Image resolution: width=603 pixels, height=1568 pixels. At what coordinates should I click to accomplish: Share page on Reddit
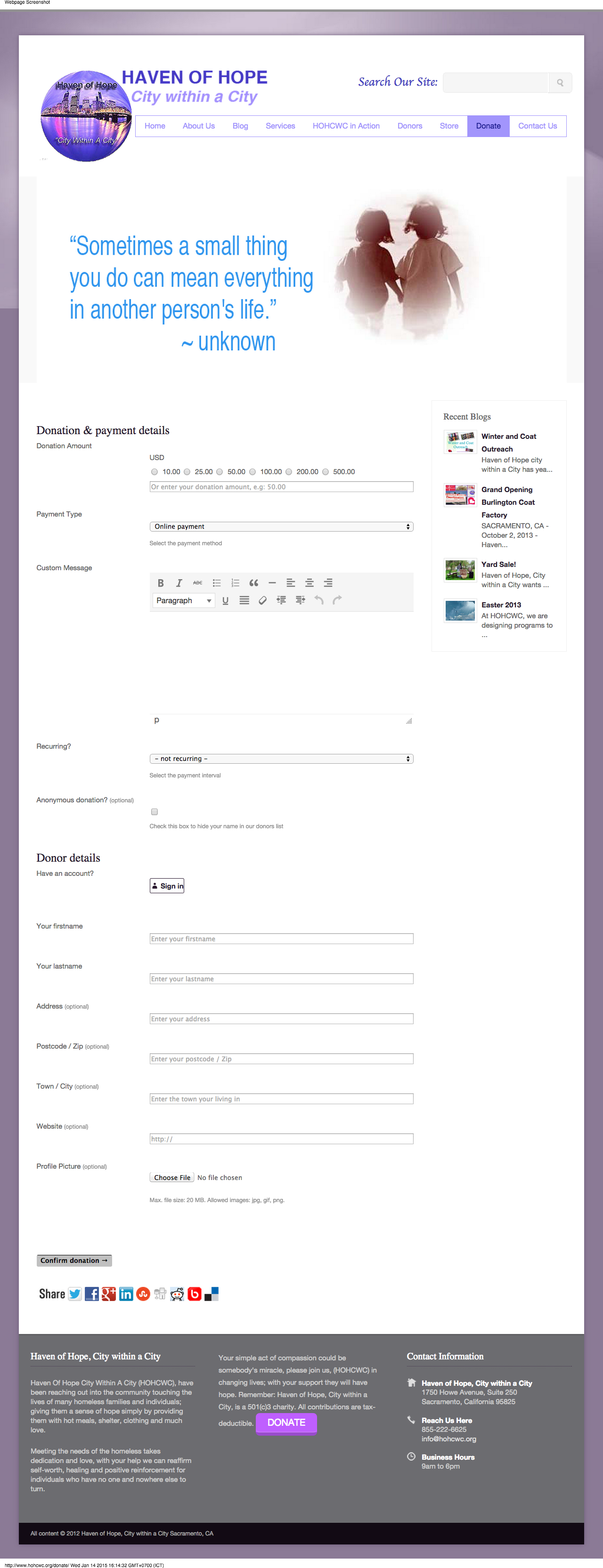click(x=177, y=1293)
